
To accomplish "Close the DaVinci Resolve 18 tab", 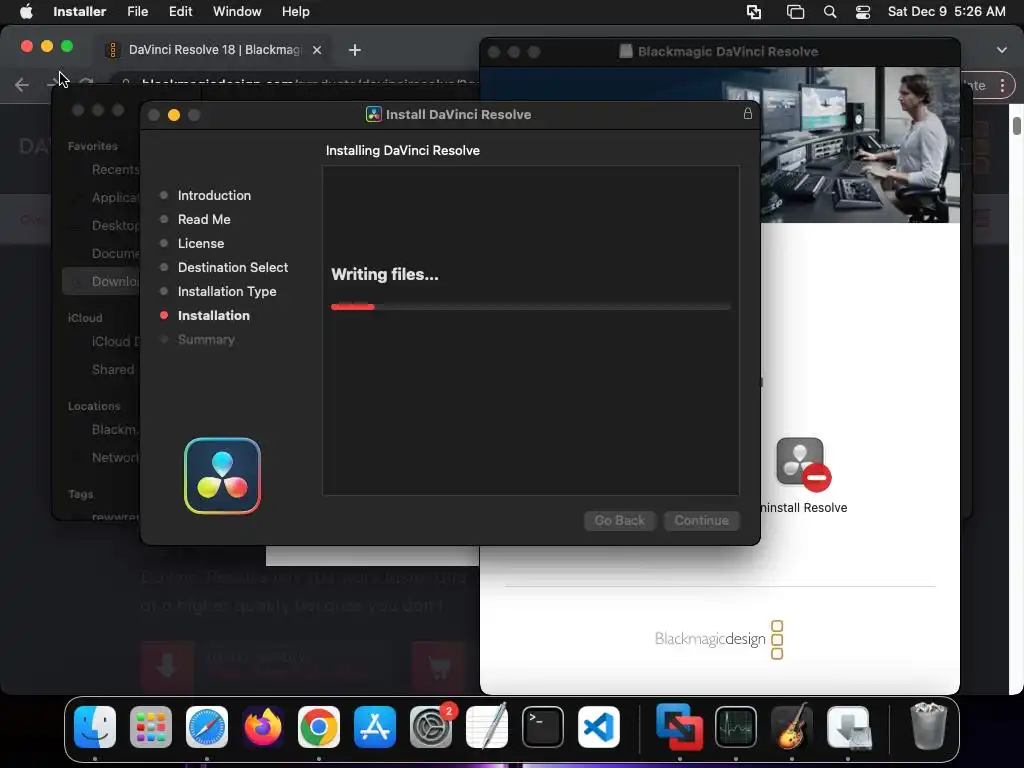I will click(x=317, y=50).
